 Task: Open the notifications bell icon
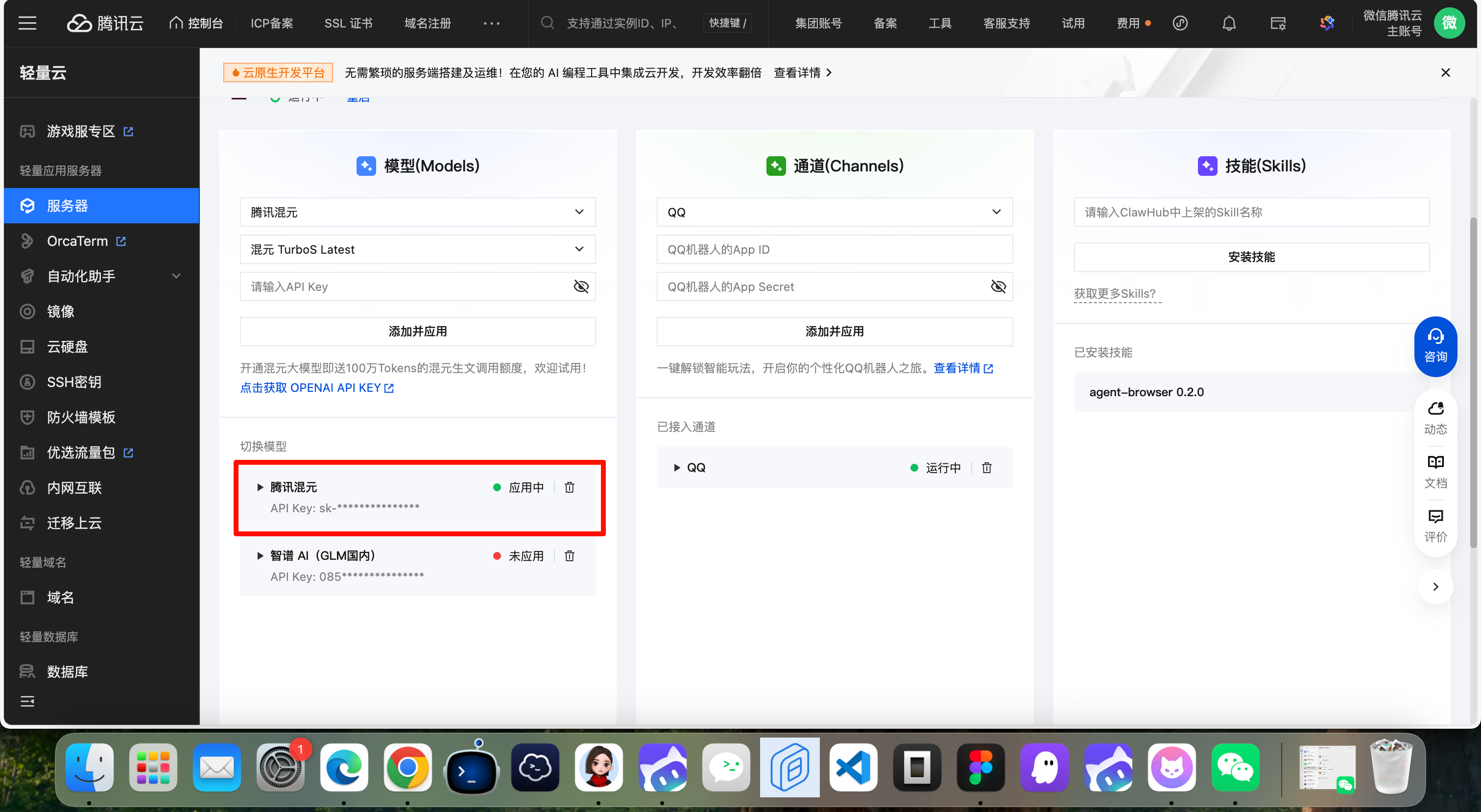click(1229, 23)
